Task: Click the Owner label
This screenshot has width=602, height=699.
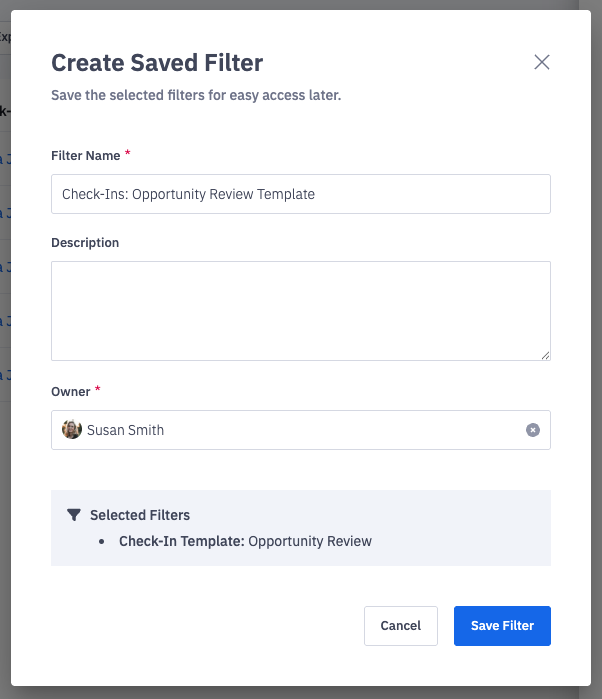Action: 70,392
